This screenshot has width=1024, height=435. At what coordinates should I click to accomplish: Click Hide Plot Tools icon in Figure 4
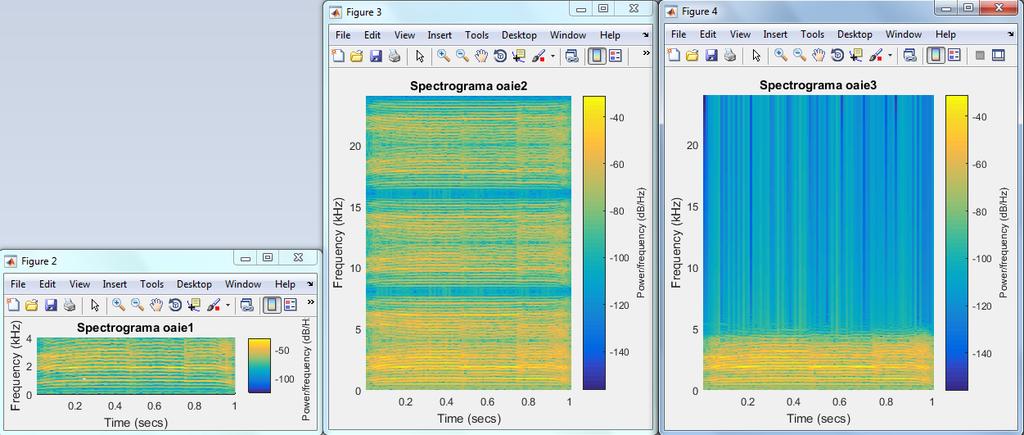point(980,56)
